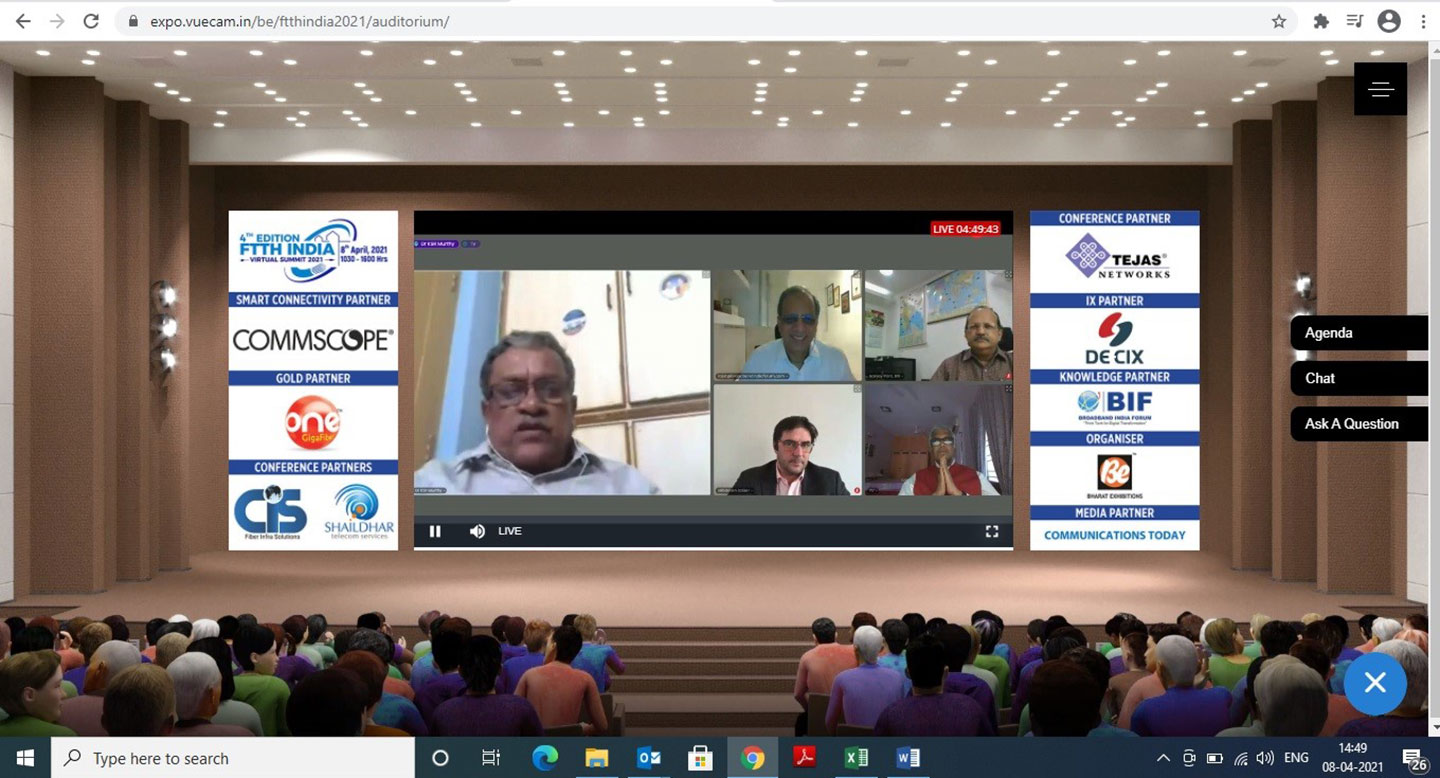
Task: Open system volume control in tray
Action: [1265, 758]
